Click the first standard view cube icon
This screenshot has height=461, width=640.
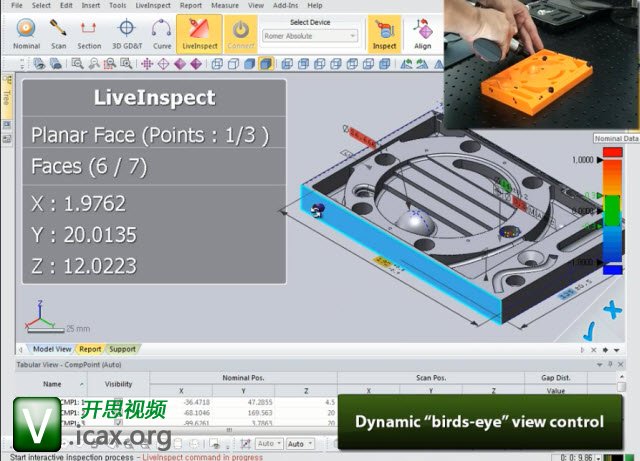click(287, 64)
